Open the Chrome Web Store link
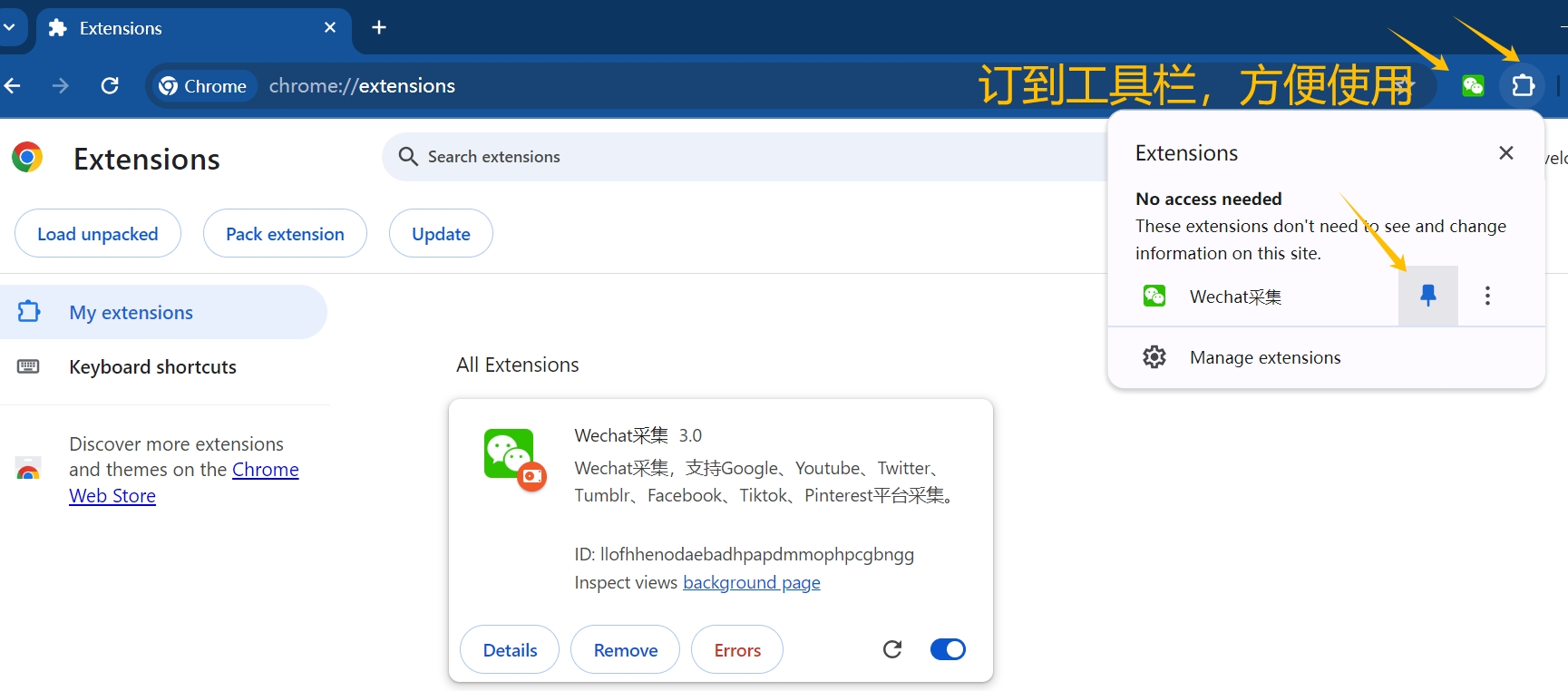This screenshot has height=691, width=1568. point(184,482)
